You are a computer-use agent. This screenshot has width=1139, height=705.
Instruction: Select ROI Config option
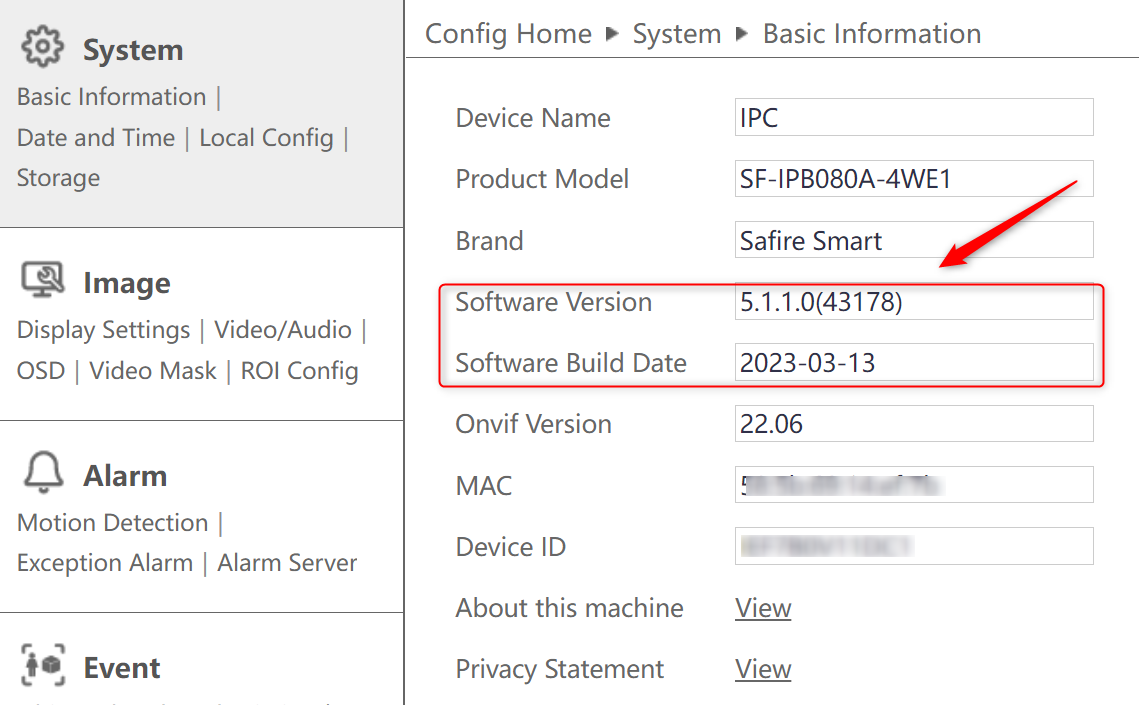(299, 370)
